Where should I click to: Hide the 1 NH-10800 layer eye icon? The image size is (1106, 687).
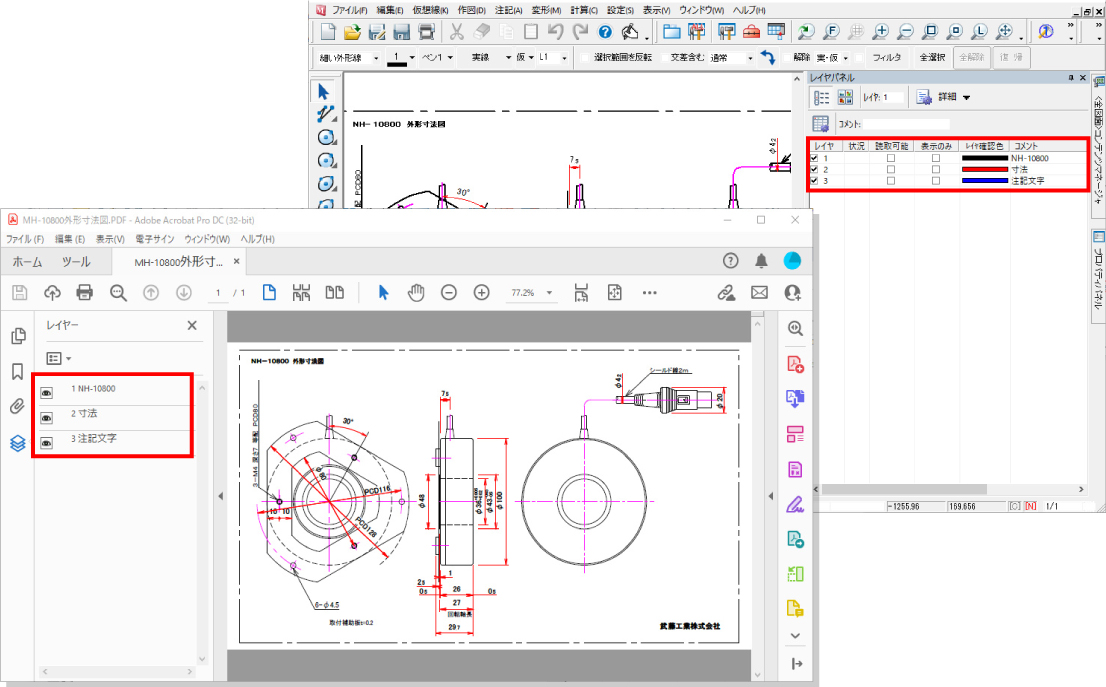click(46, 394)
